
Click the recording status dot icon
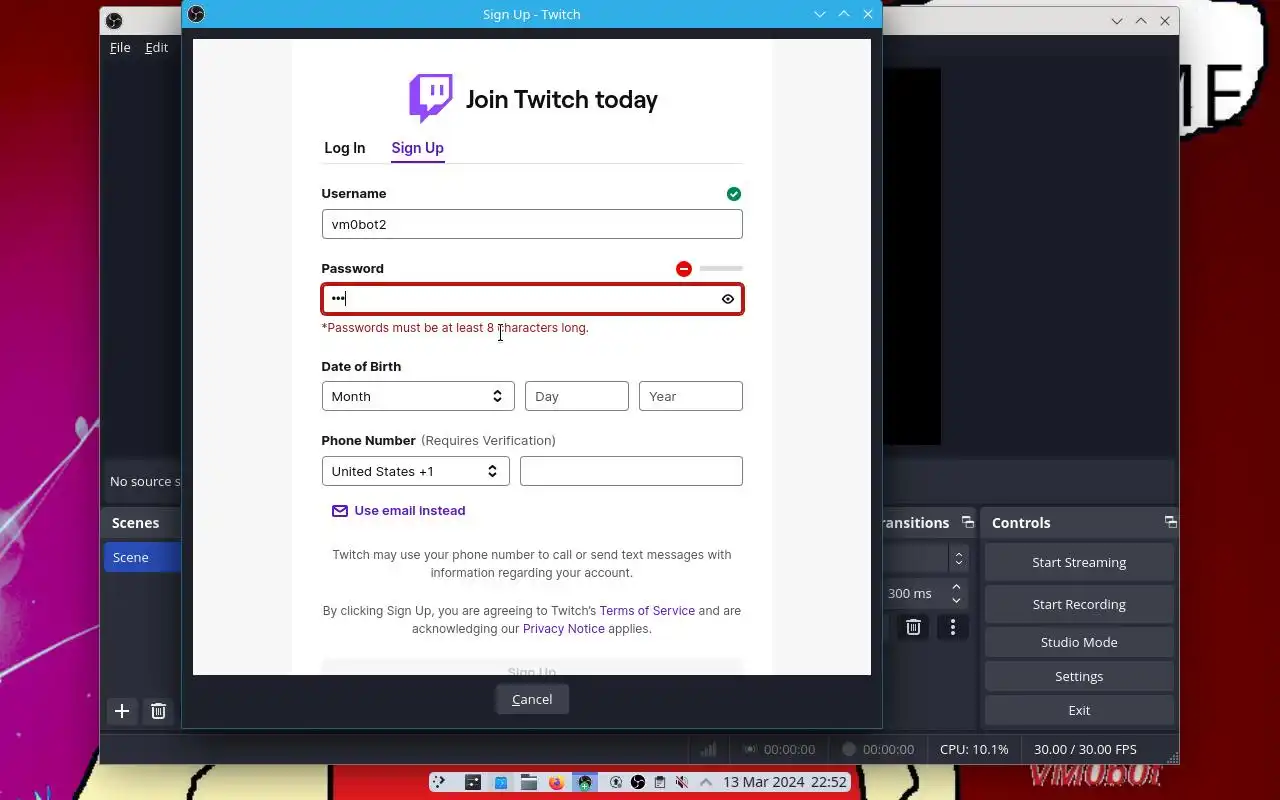[x=849, y=749]
